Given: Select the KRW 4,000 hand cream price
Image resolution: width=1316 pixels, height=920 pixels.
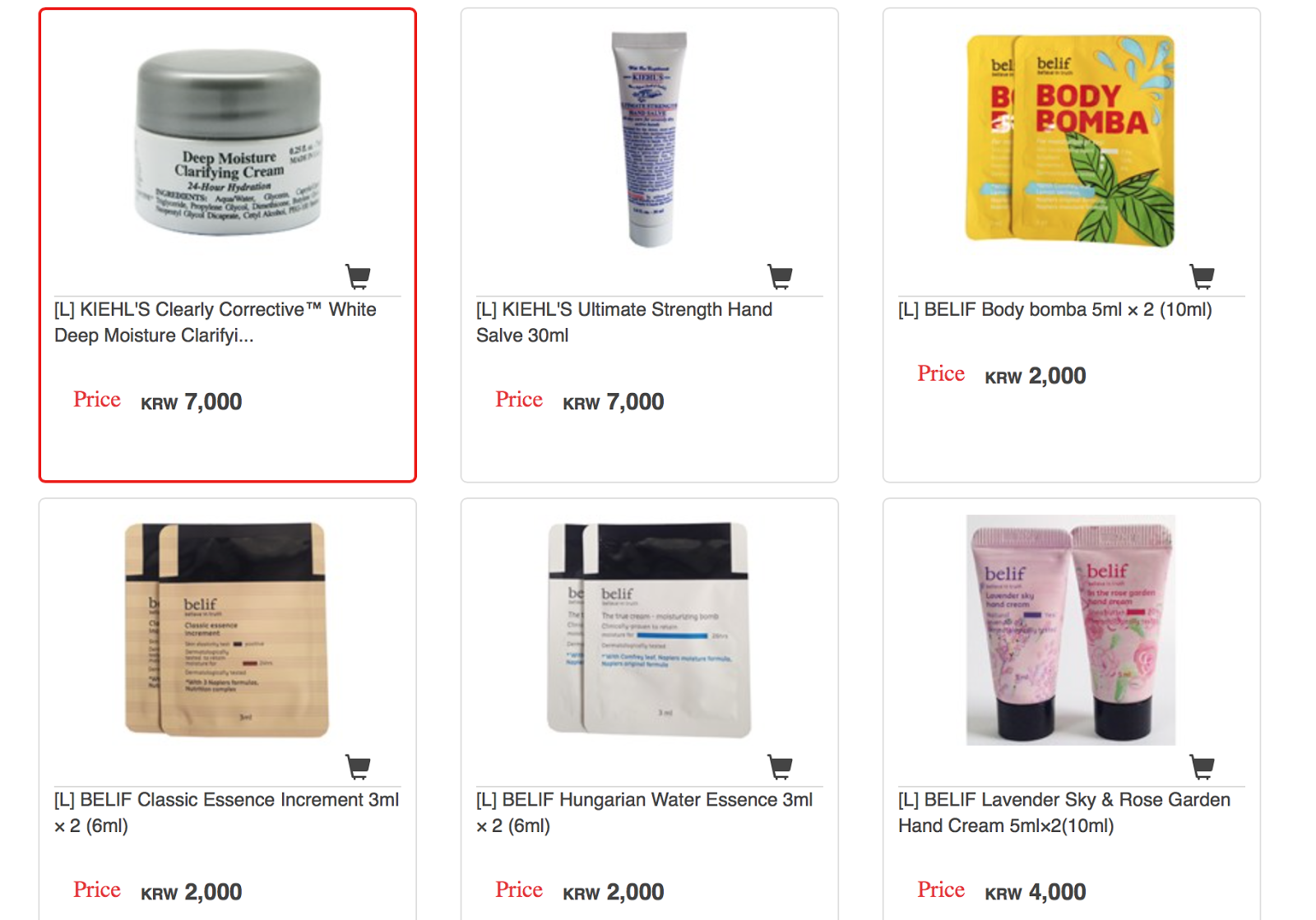Looking at the screenshot, I should coord(1036,892).
